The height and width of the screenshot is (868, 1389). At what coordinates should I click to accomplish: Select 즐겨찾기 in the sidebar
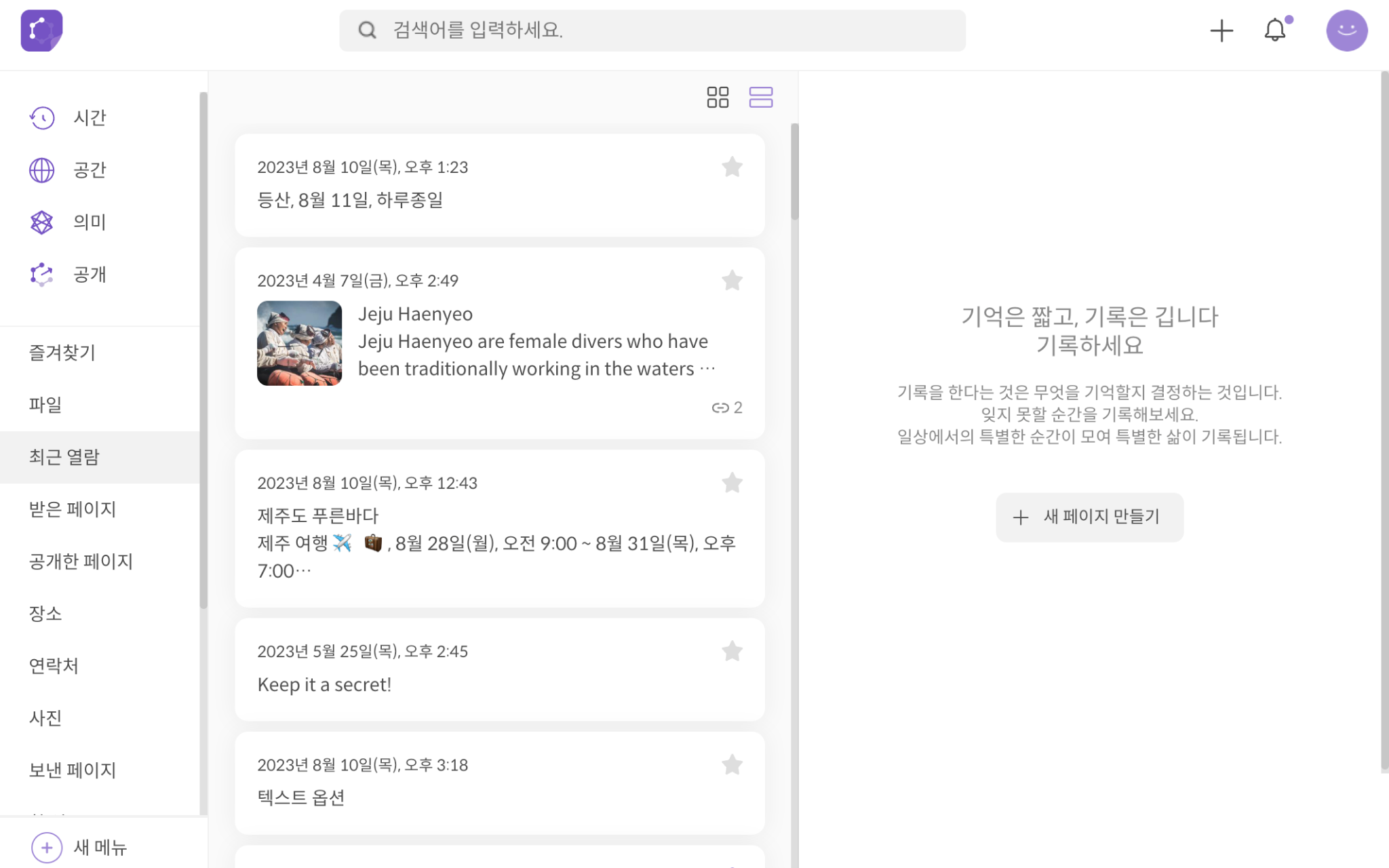(x=100, y=353)
